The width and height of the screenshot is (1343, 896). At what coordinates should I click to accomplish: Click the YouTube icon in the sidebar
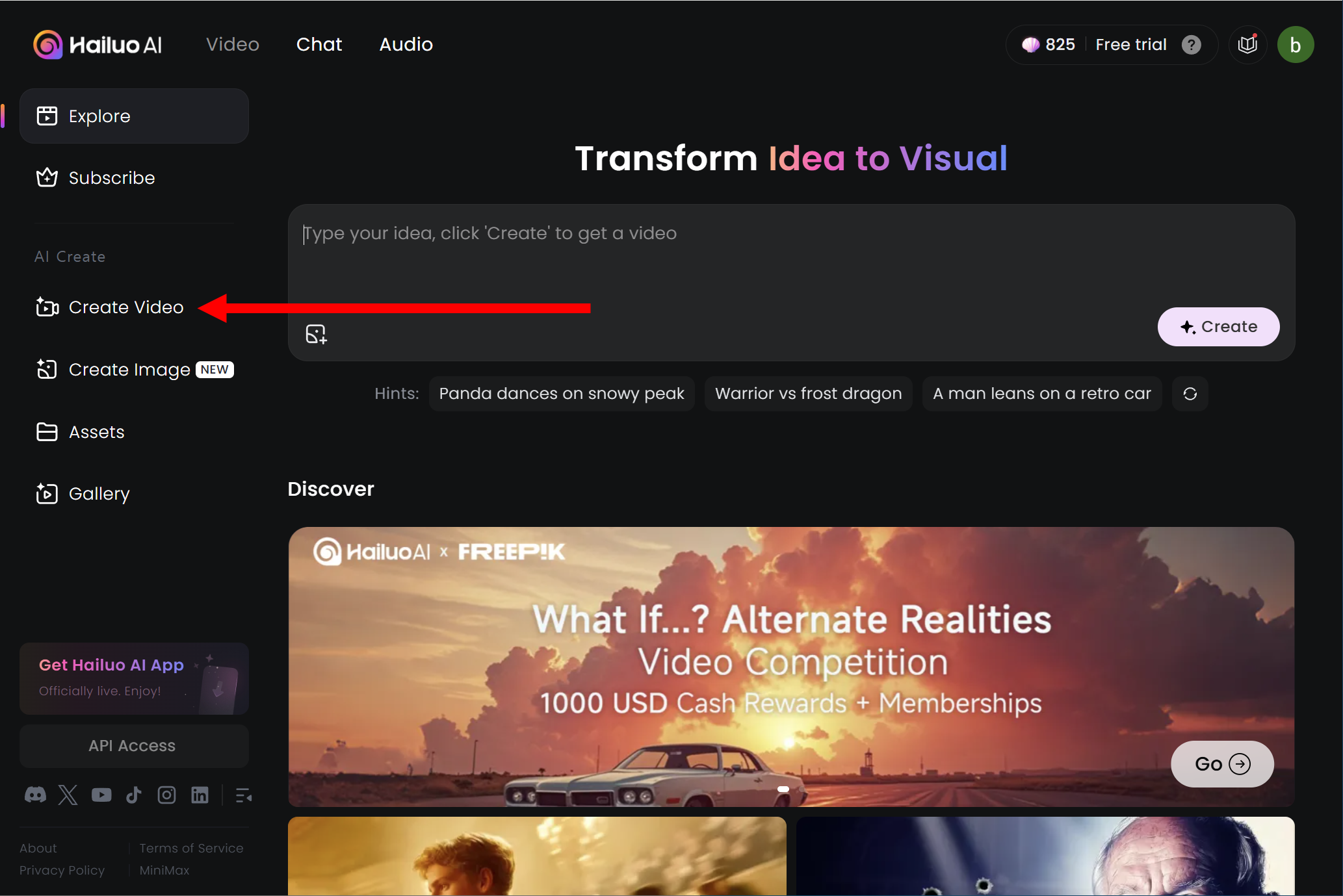point(101,795)
